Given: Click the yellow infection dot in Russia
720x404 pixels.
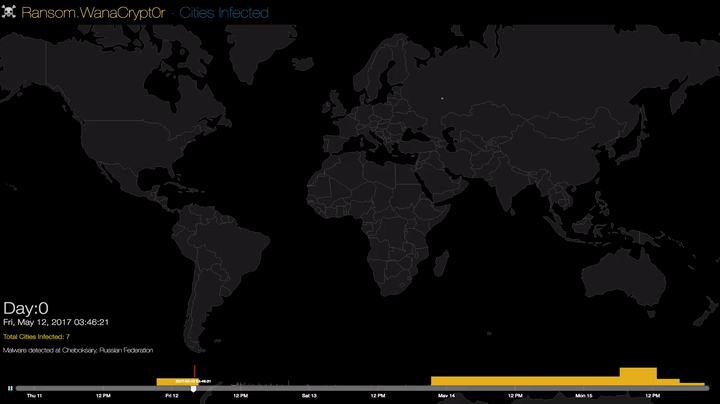Looking at the screenshot, I should (x=442, y=98).
